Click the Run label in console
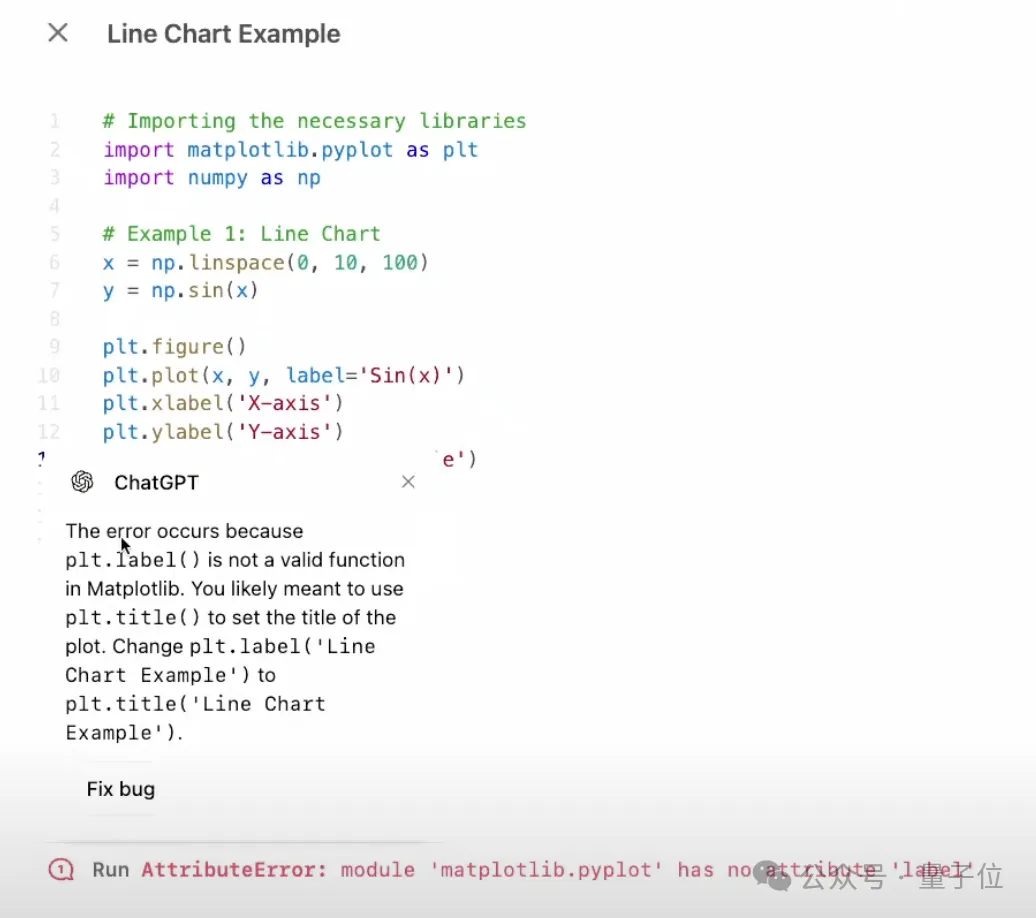1036x918 pixels. pos(110,869)
